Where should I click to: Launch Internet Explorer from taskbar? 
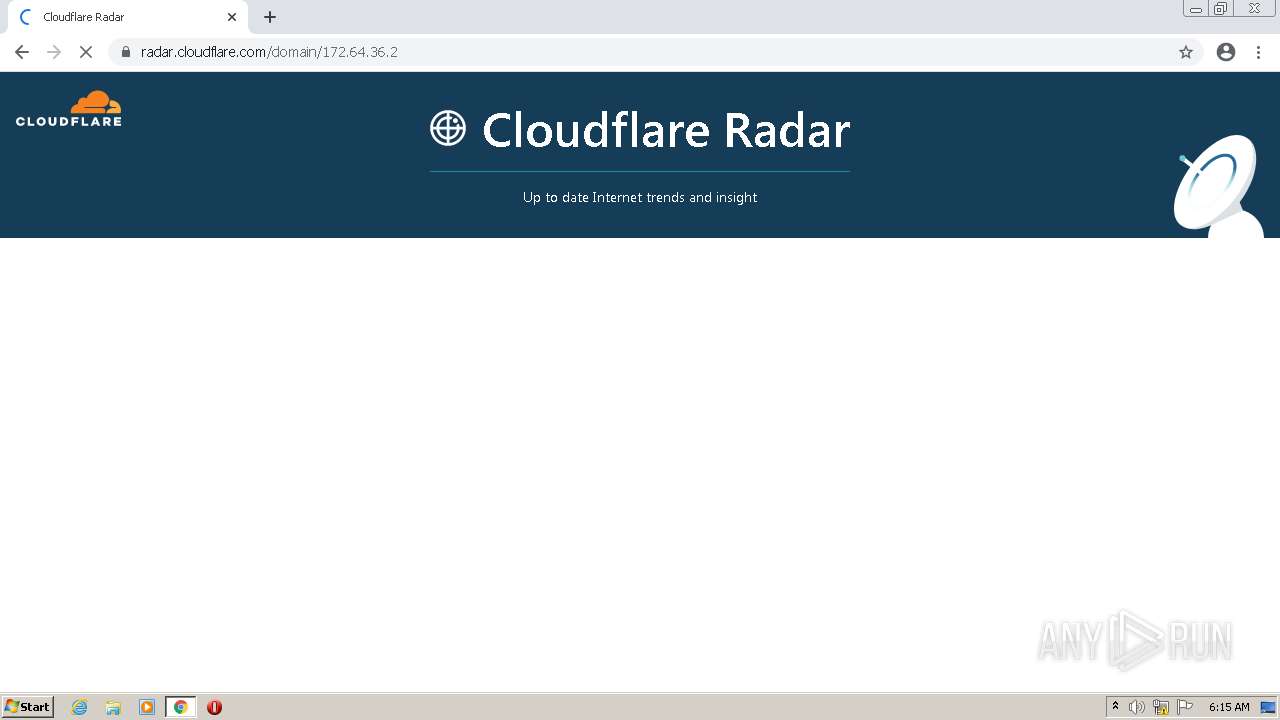pos(80,707)
